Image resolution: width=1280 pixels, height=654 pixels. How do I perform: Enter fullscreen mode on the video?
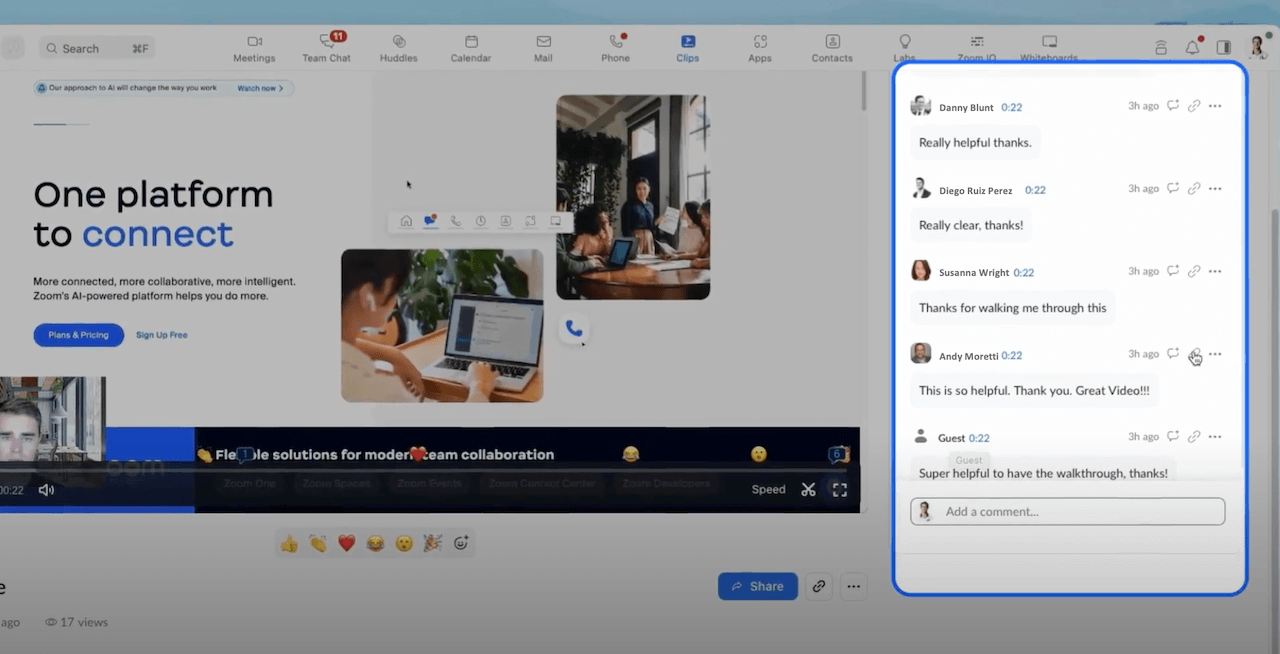pyautogui.click(x=840, y=490)
